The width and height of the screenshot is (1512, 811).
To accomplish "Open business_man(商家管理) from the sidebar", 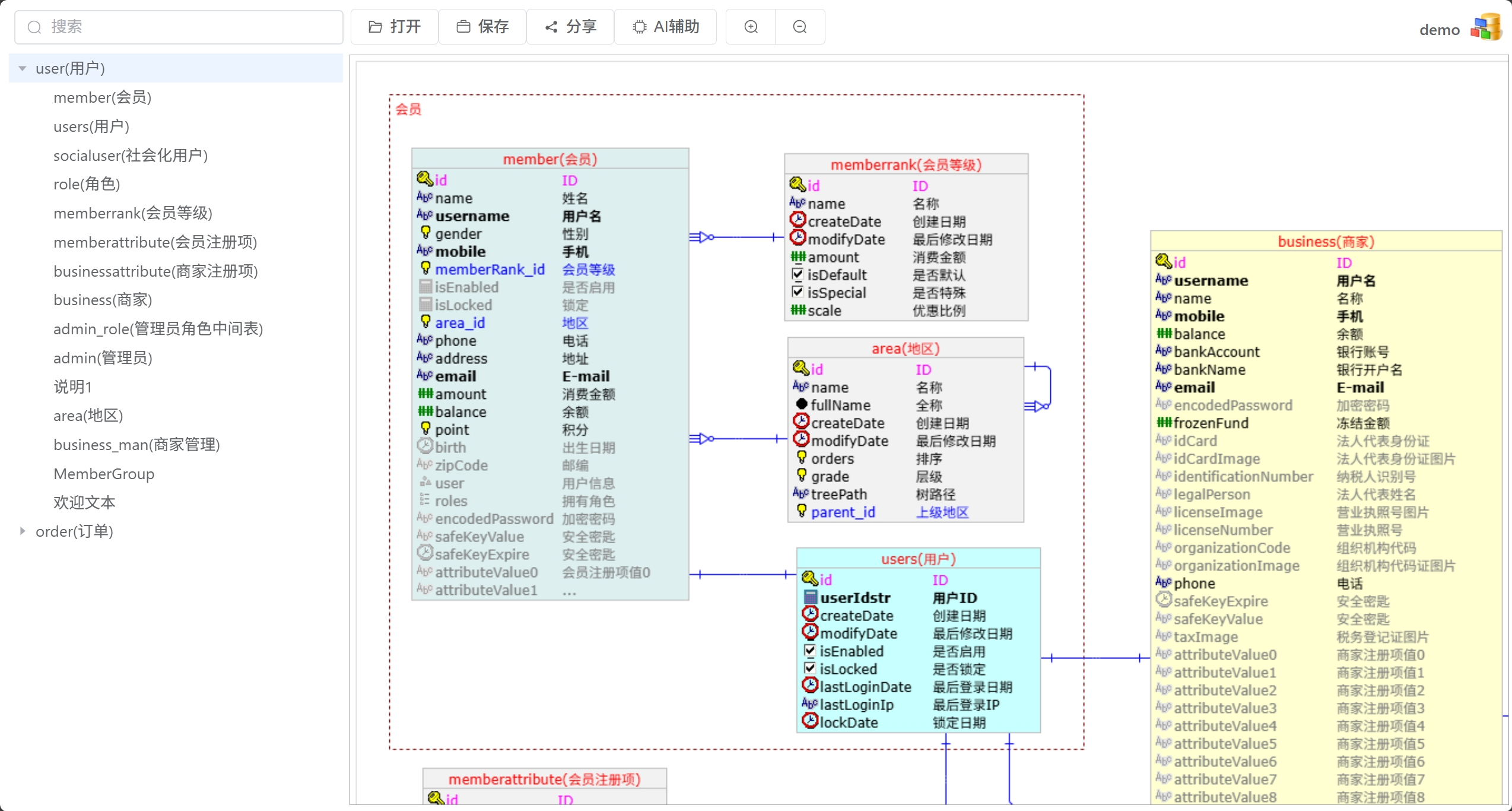I will (x=136, y=444).
